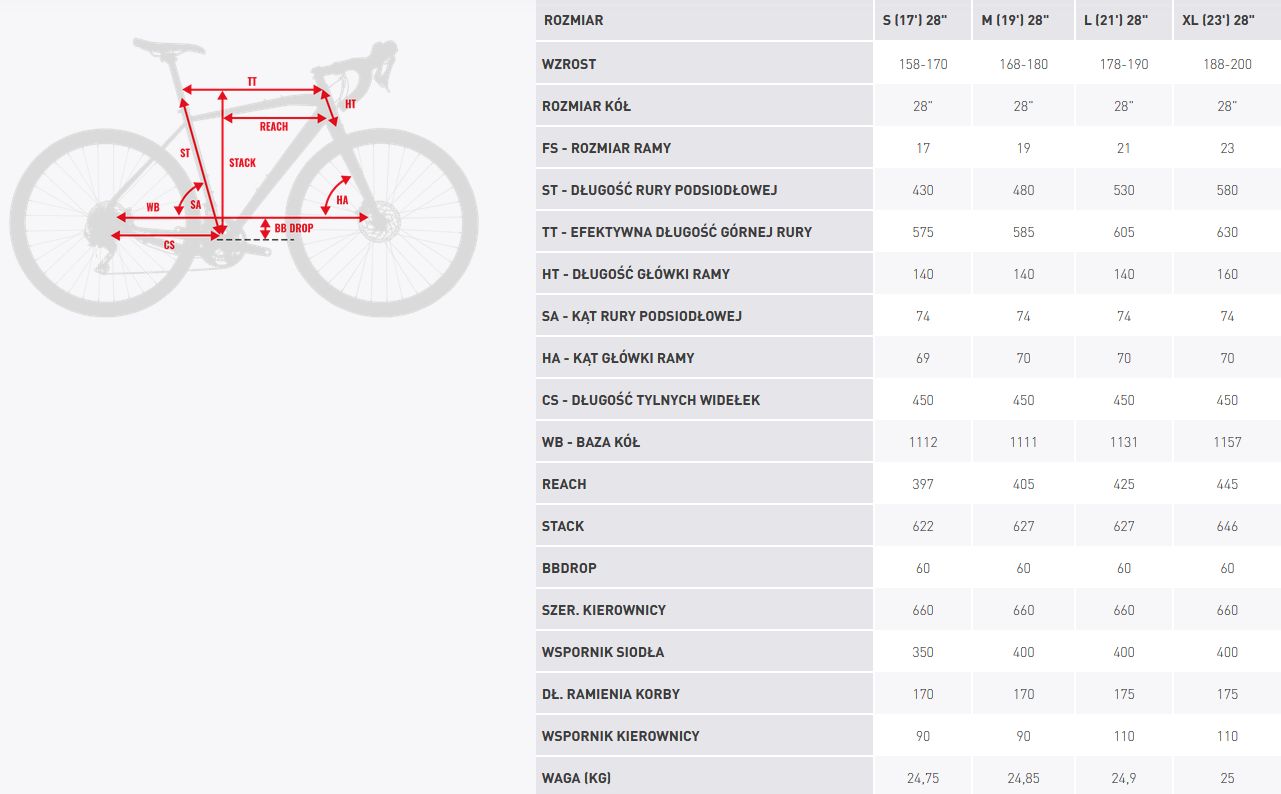This screenshot has width=1281, height=794.
Task: Click the CS chainstay arrow label
Action: (169, 245)
